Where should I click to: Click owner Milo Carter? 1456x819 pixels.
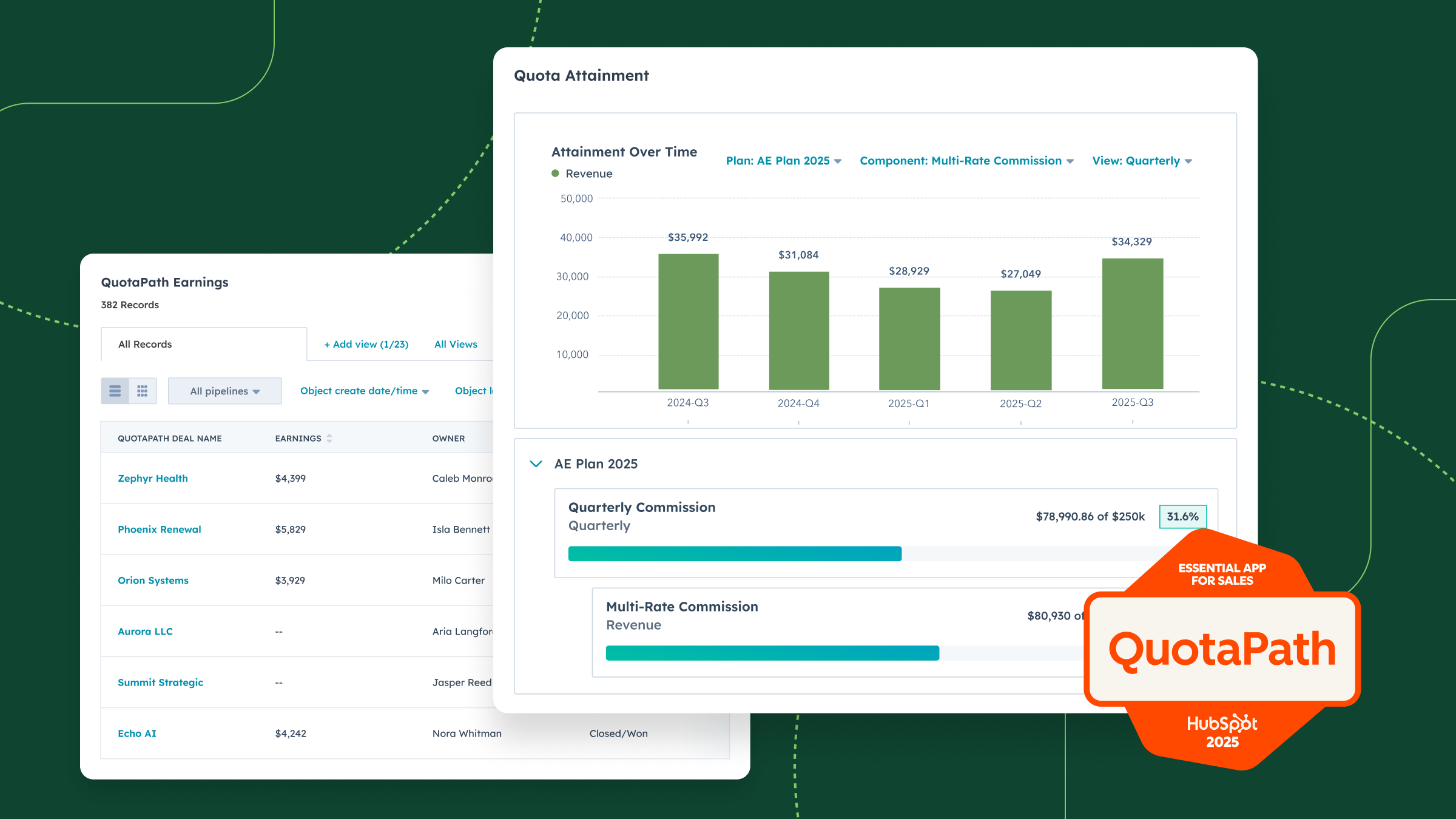459,580
